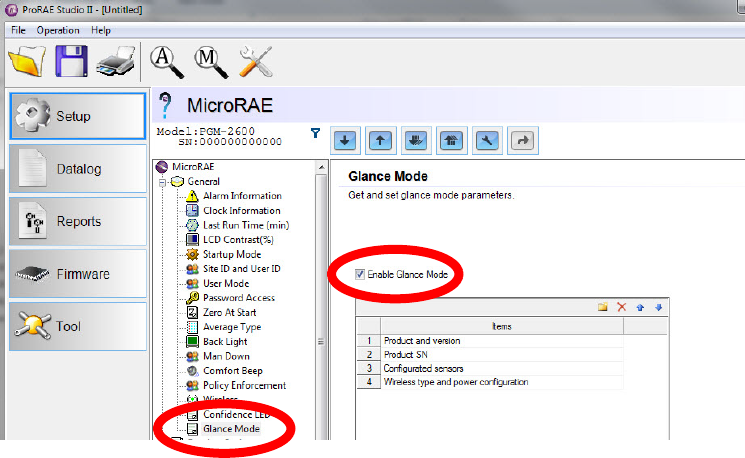Select Glance Mode tree item
This screenshot has height=458, width=745.
pos(231,429)
